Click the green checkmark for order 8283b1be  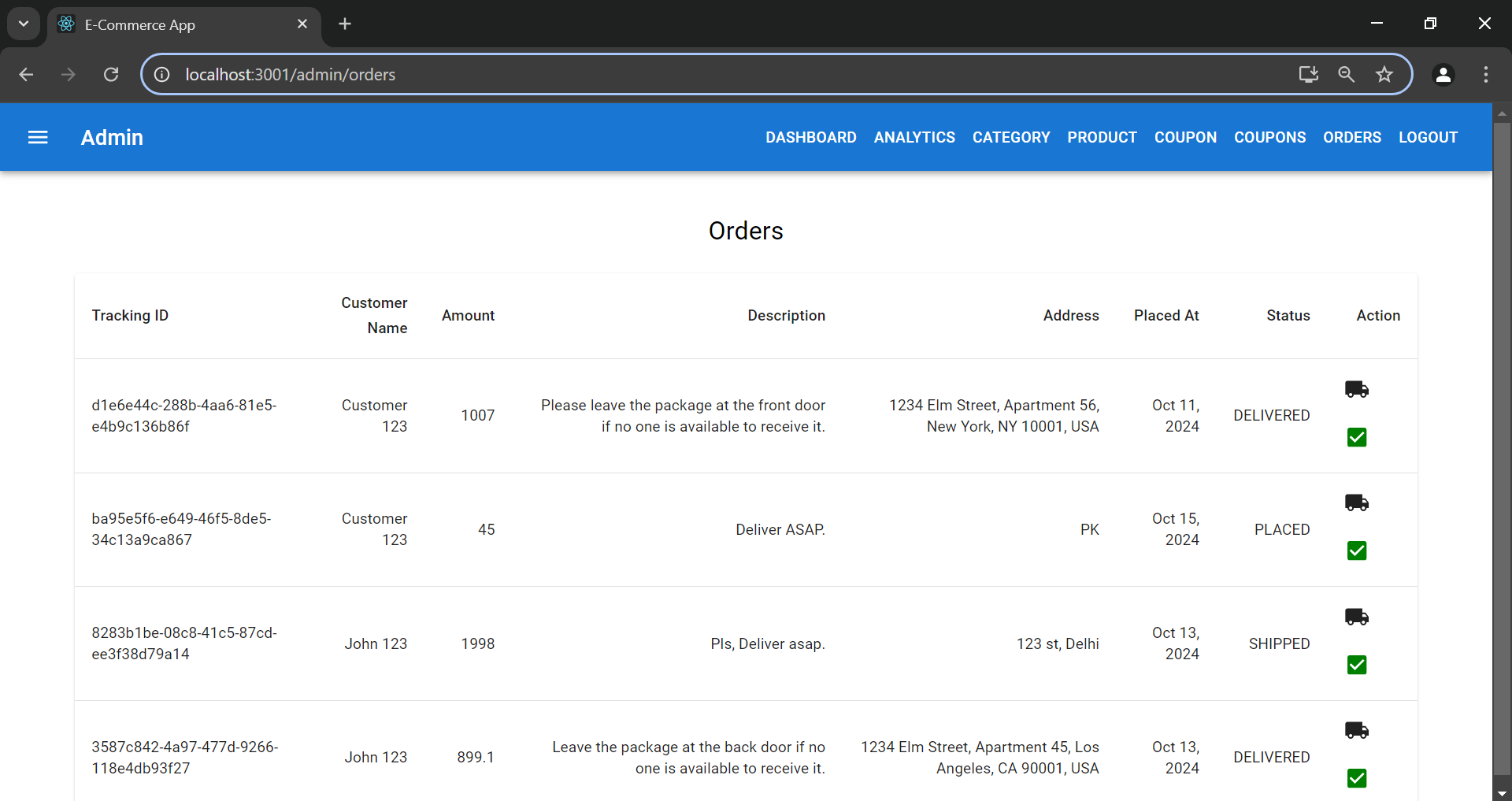1356,665
